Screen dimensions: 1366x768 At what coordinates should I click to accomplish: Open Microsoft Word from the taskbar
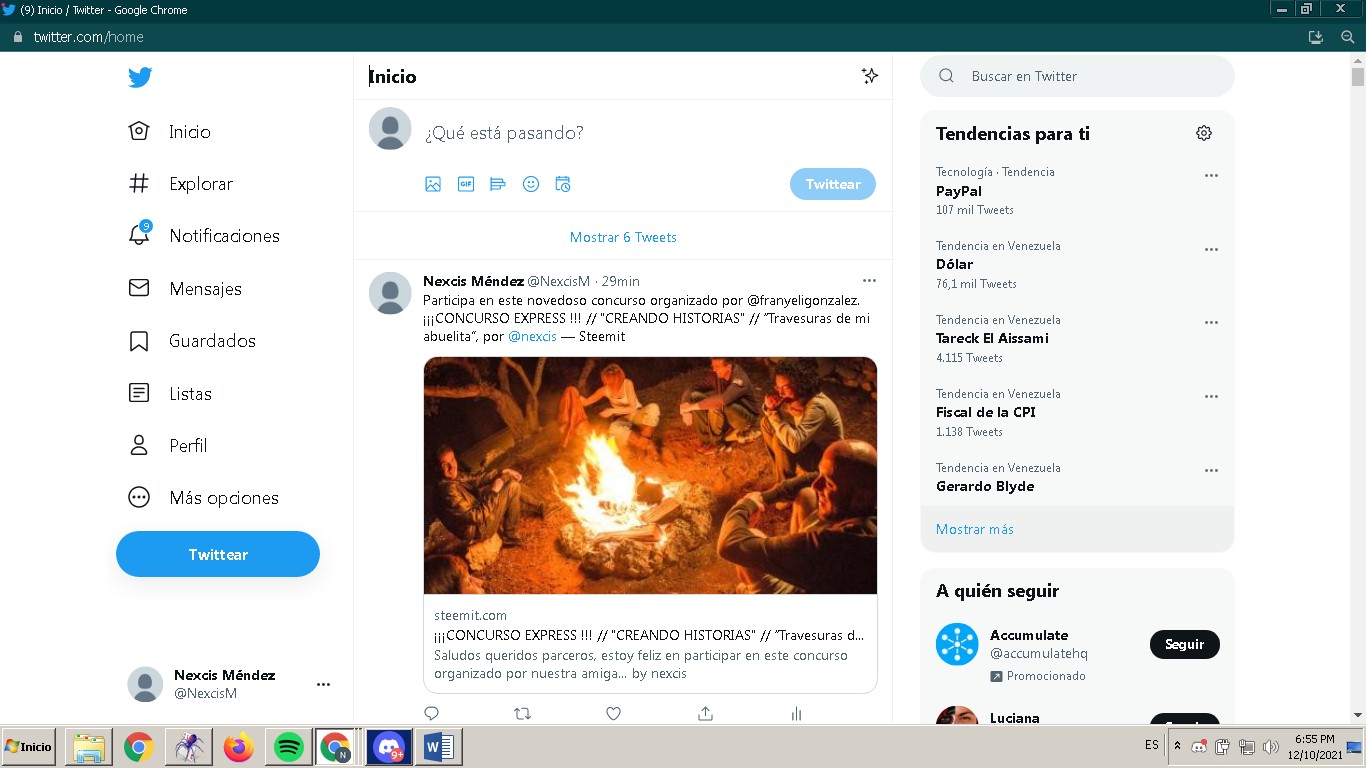[438, 747]
